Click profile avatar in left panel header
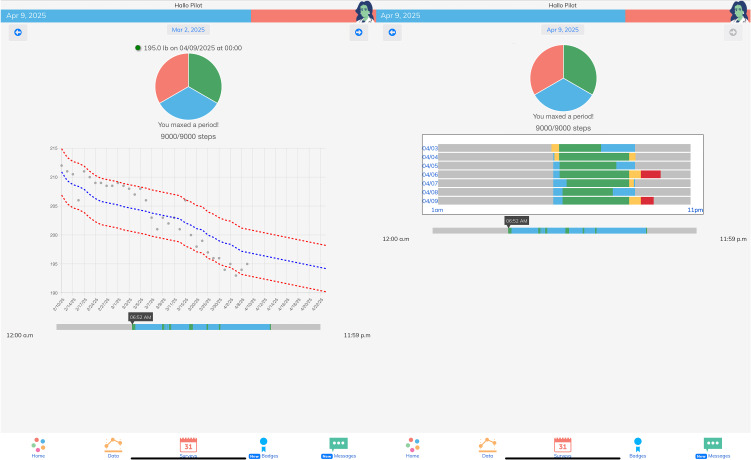This screenshot has height=460, width=751. pyautogui.click(x=367, y=14)
